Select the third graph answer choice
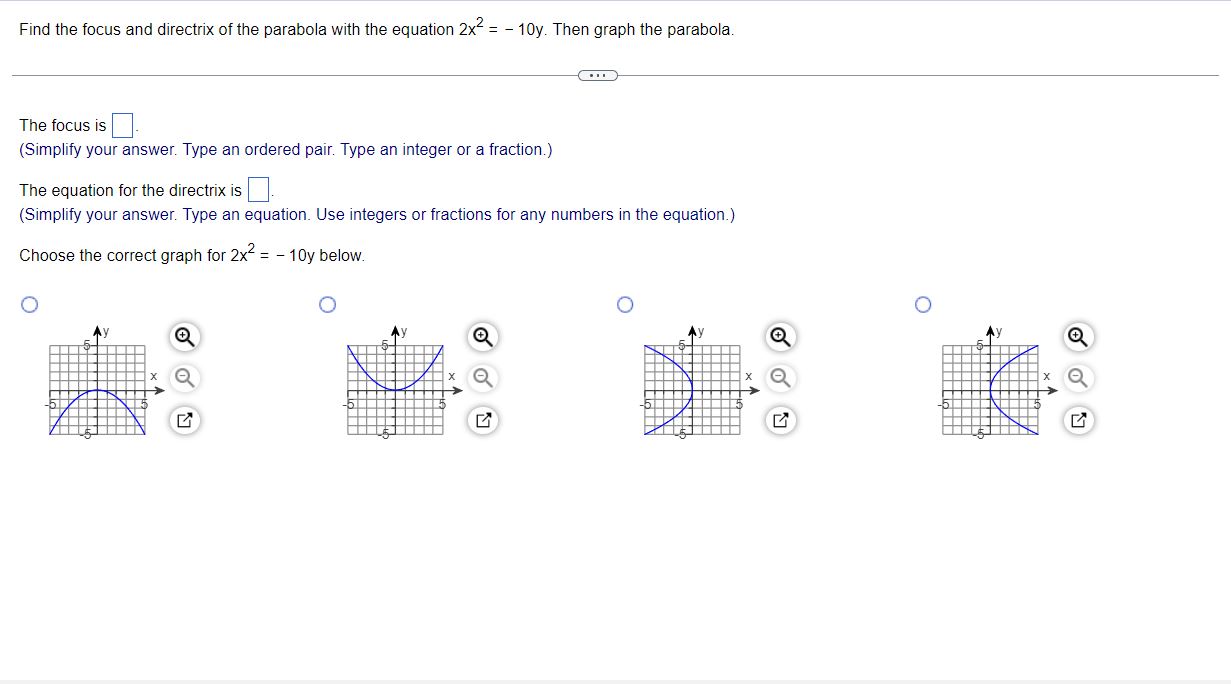1231x684 pixels. tap(624, 304)
